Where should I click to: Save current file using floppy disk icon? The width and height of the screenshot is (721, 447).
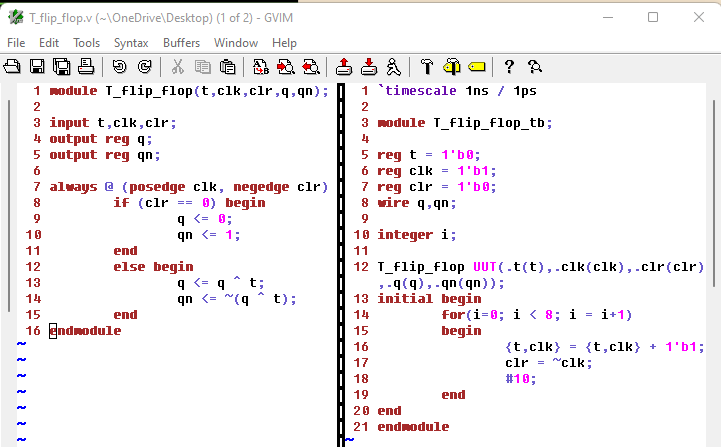[37, 67]
